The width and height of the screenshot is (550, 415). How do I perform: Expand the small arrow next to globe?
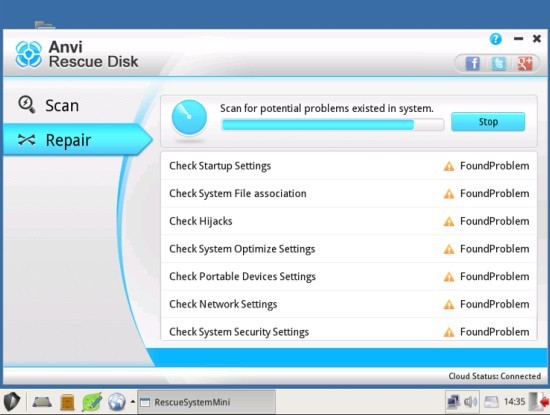point(133,402)
